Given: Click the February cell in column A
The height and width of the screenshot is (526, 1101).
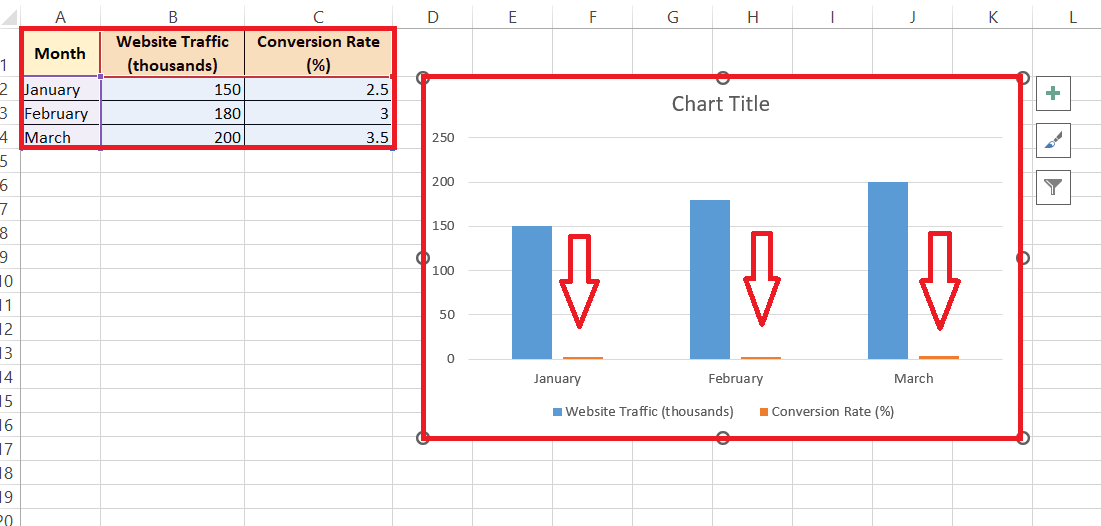Looking at the screenshot, I should click(x=60, y=113).
